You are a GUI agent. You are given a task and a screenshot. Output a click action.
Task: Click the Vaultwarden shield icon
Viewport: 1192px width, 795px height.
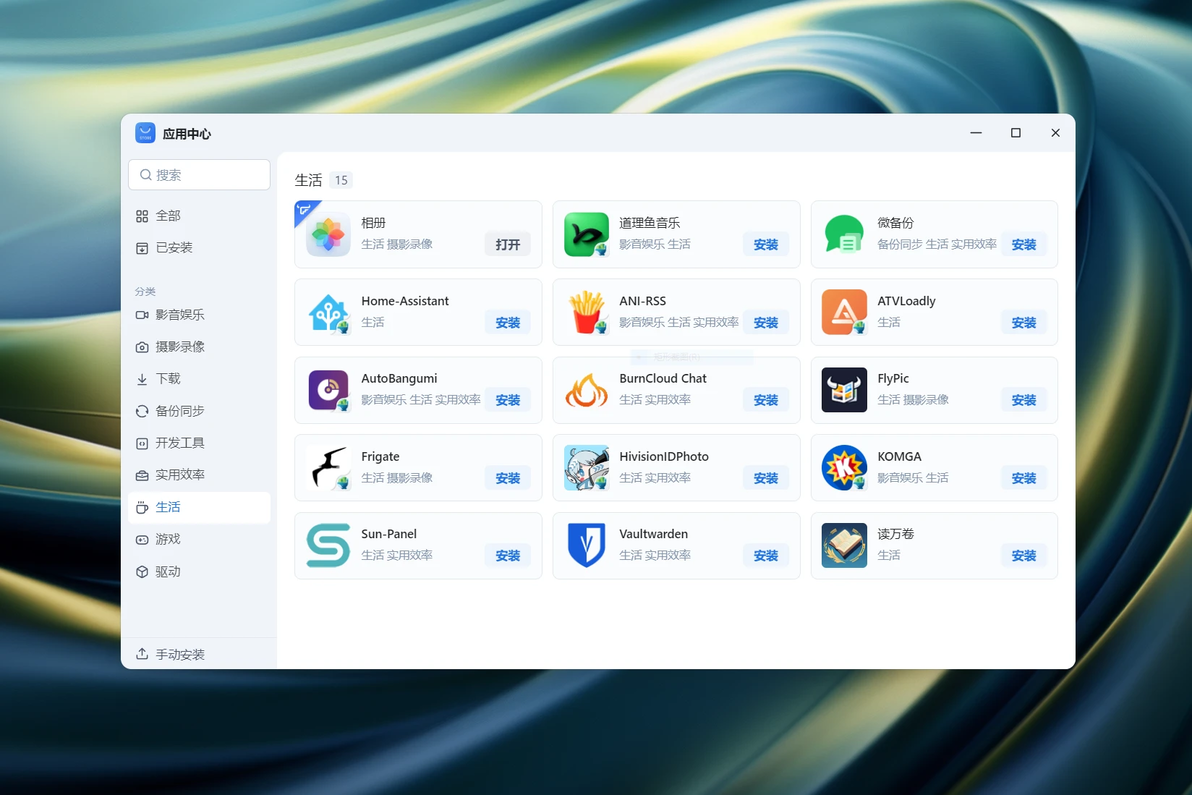pyautogui.click(x=586, y=546)
